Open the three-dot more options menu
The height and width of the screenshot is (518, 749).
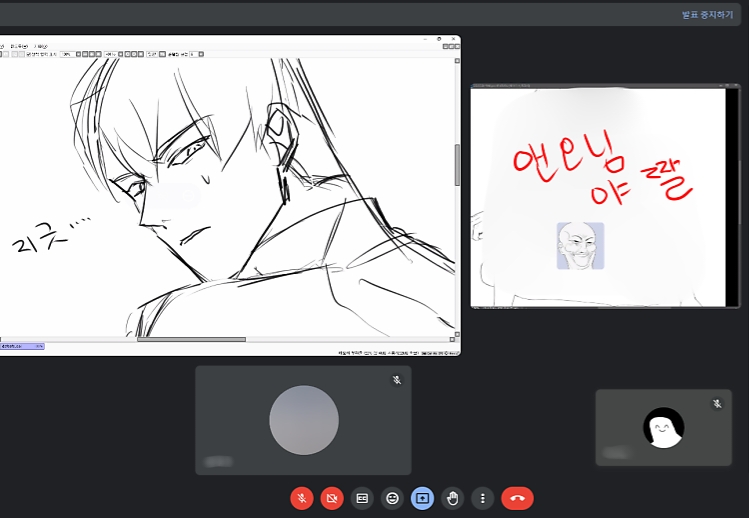[x=483, y=497]
